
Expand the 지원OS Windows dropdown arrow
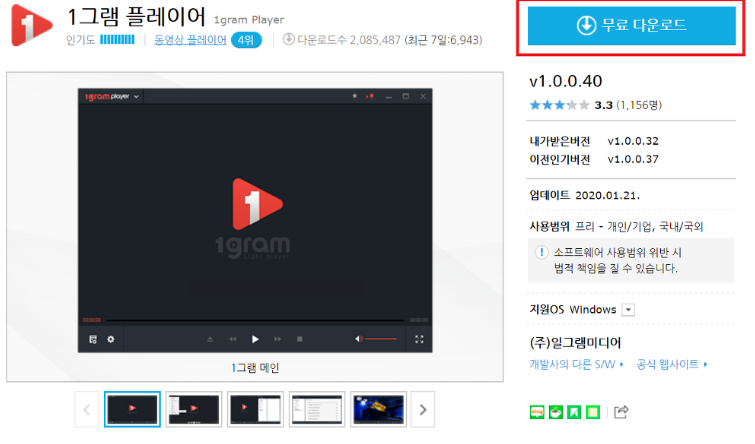[x=628, y=310]
